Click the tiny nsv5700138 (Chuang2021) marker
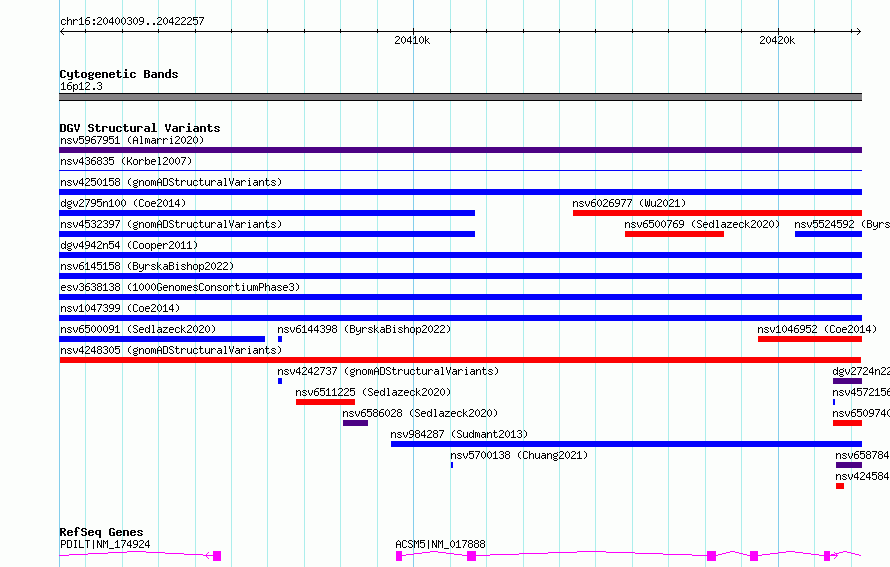Screen dimensions: 890x567 point(452,465)
